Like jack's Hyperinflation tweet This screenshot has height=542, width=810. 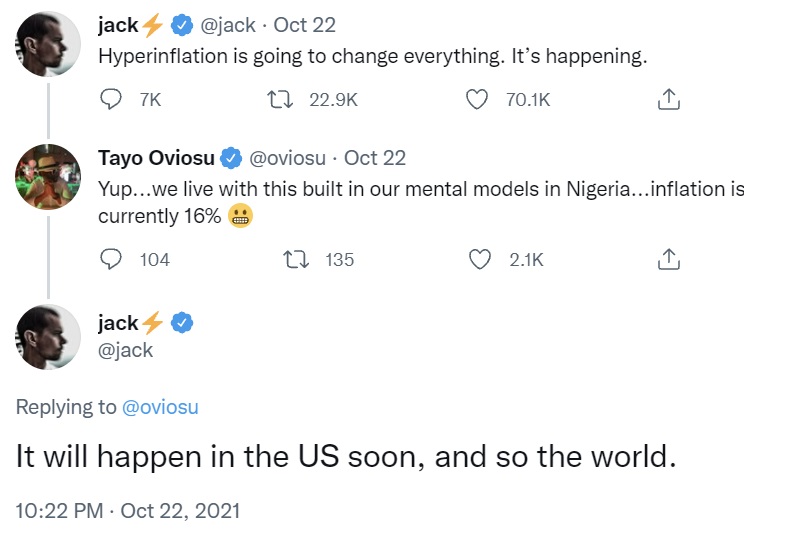pos(476,99)
